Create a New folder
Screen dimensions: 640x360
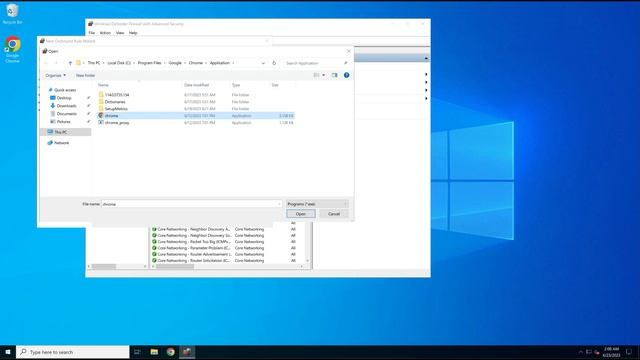(x=85, y=76)
